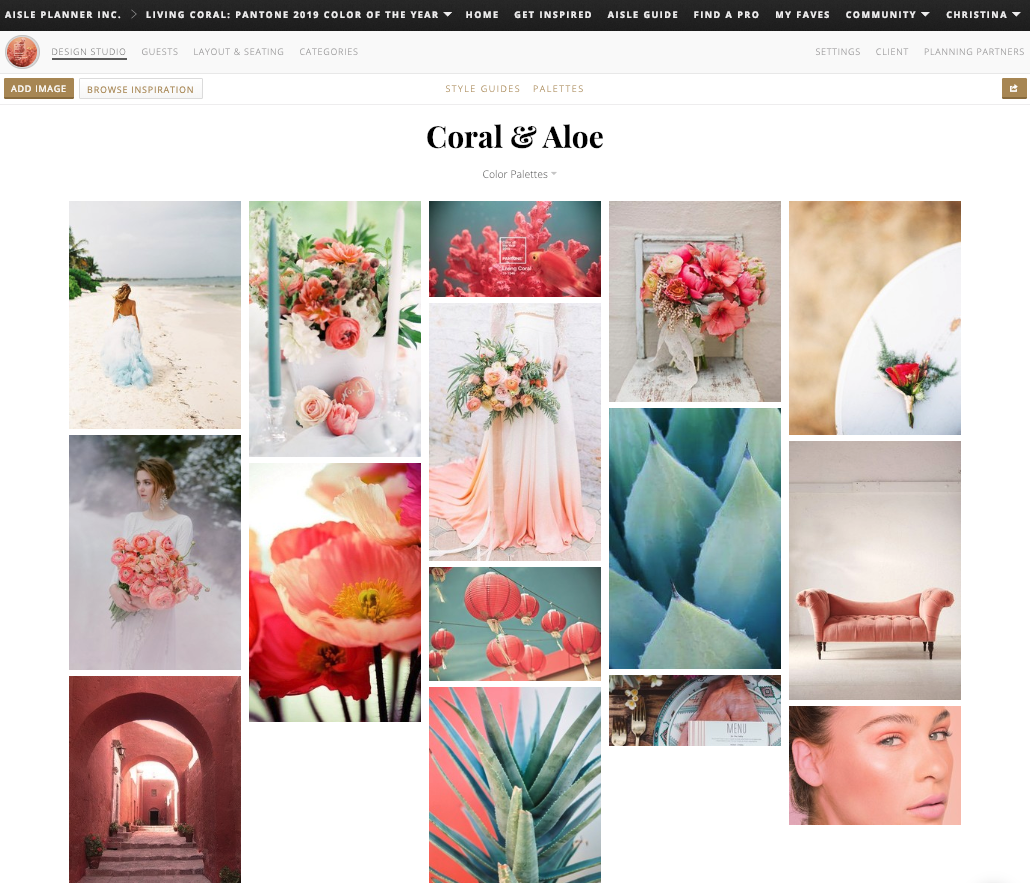
Task: Click the Add Image button
Action: click(38, 88)
